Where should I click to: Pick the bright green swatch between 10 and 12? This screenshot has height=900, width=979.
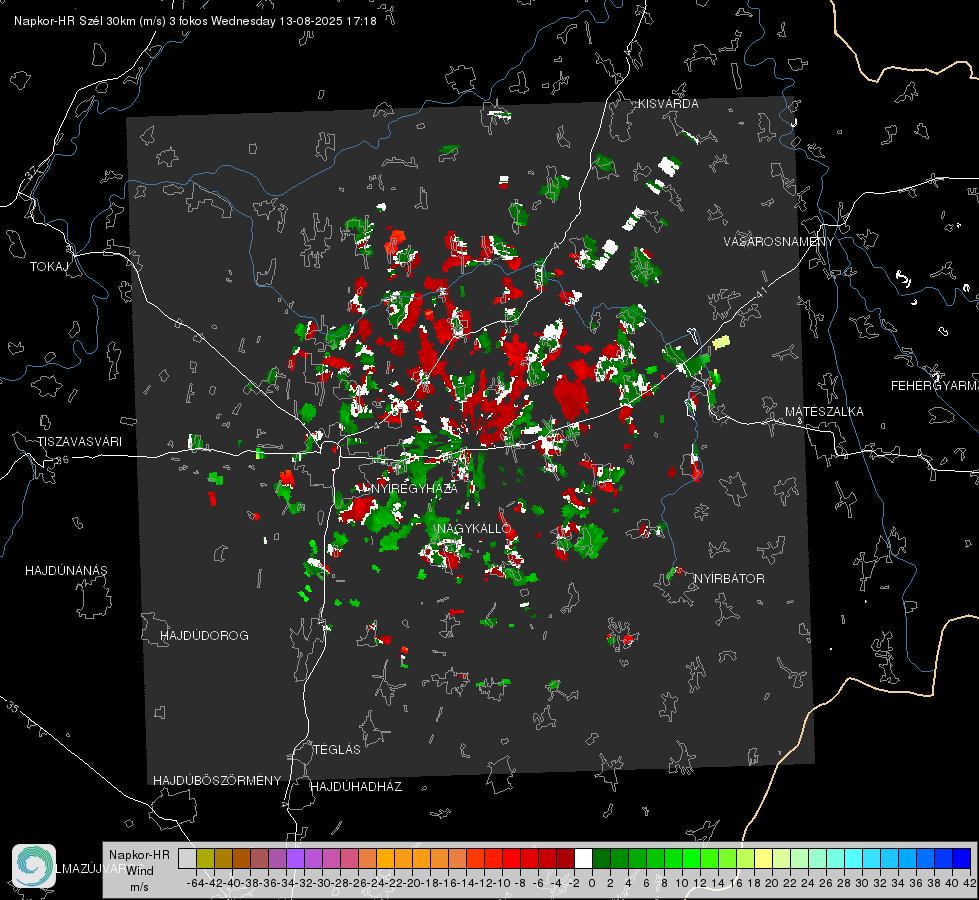(691, 858)
